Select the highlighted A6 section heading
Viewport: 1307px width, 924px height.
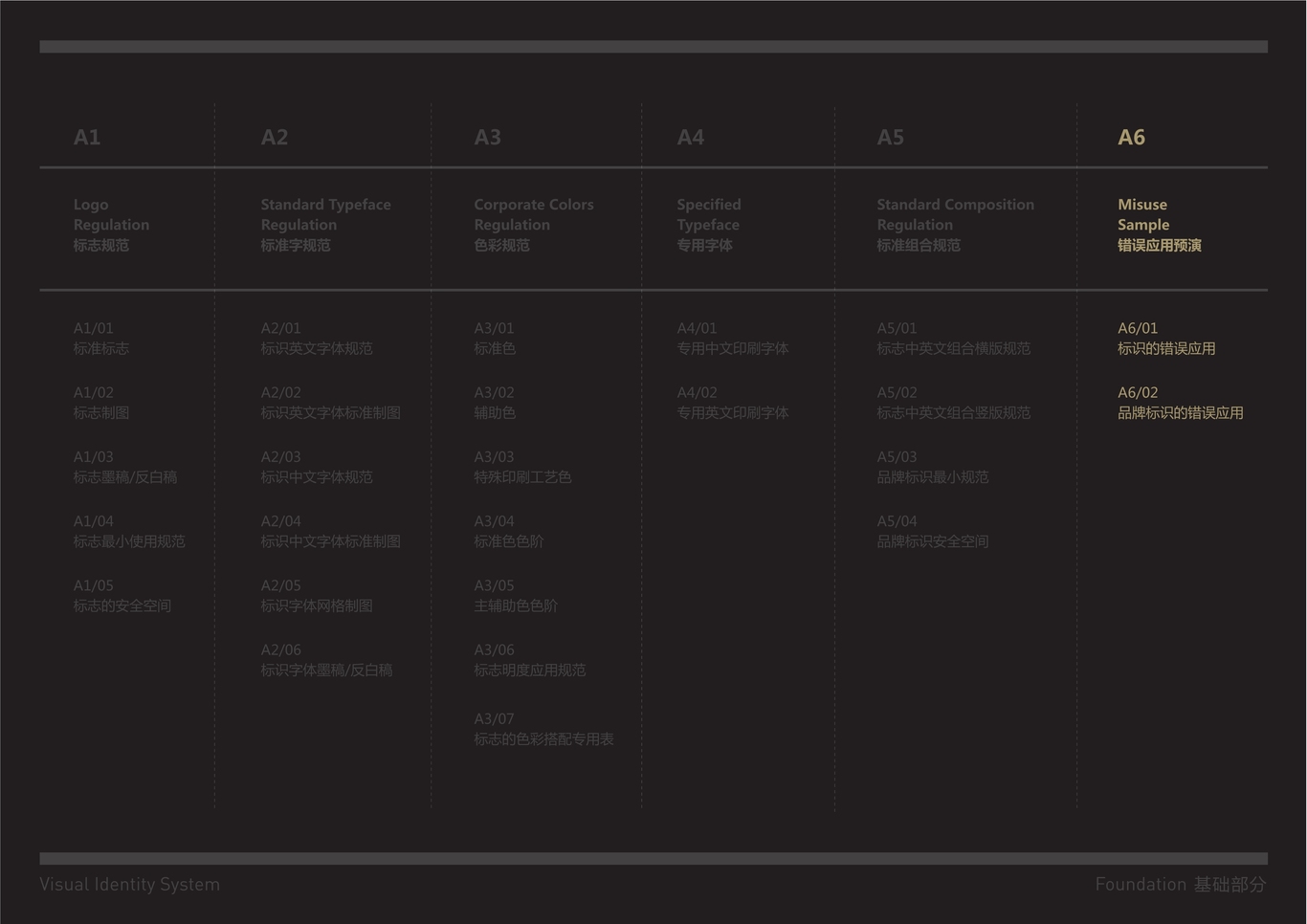(x=1132, y=137)
